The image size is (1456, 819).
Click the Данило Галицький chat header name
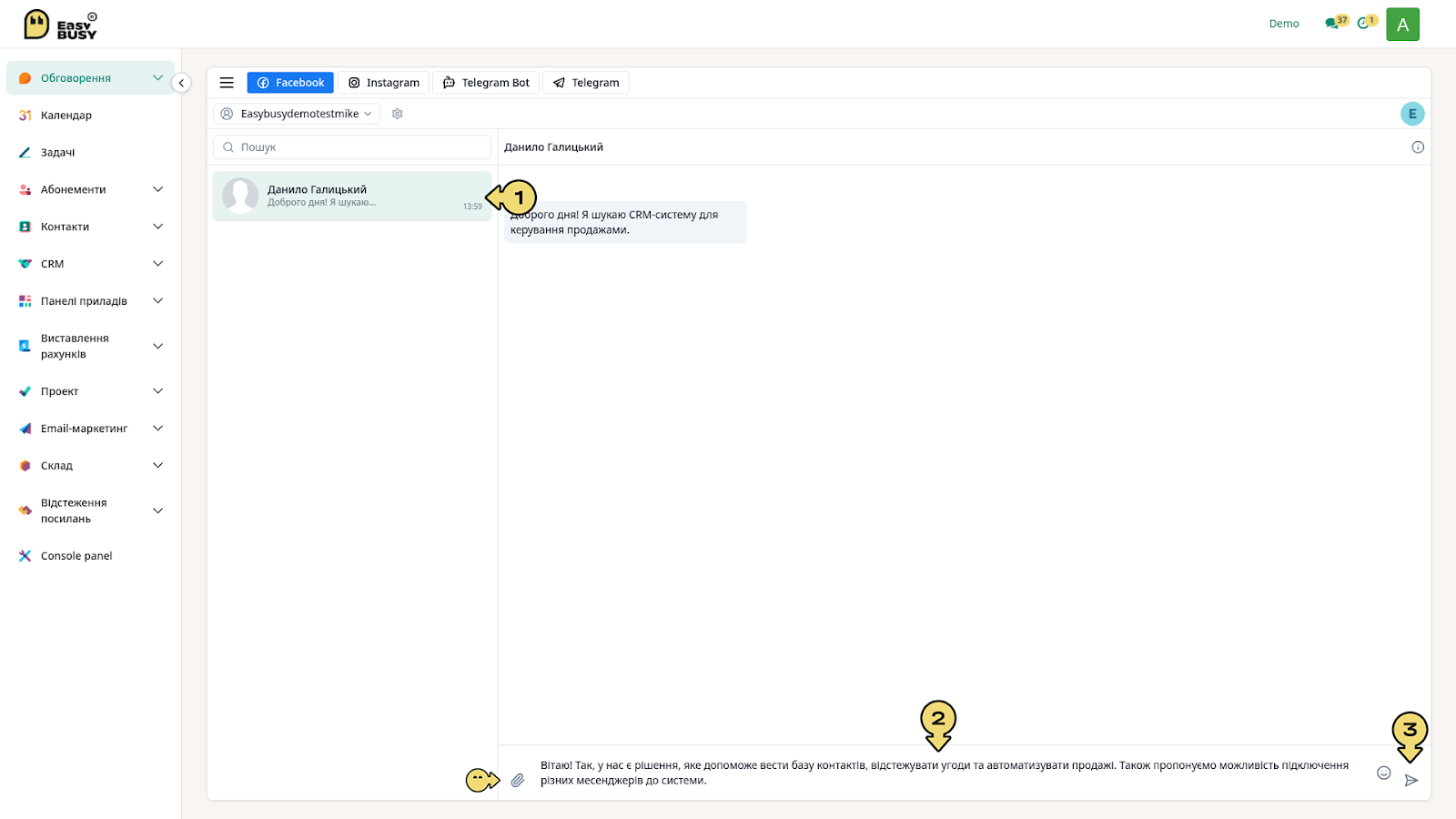tap(553, 147)
